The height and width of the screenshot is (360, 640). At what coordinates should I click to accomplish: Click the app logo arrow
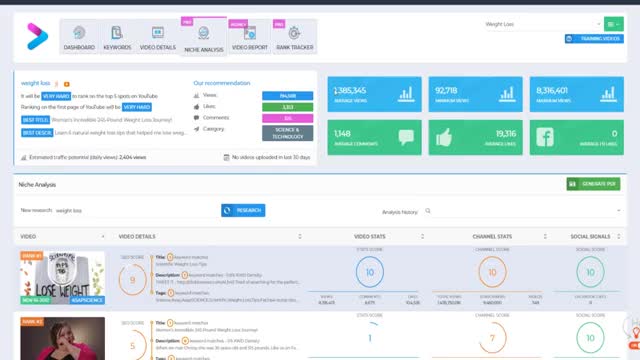(x=37, y=36)
